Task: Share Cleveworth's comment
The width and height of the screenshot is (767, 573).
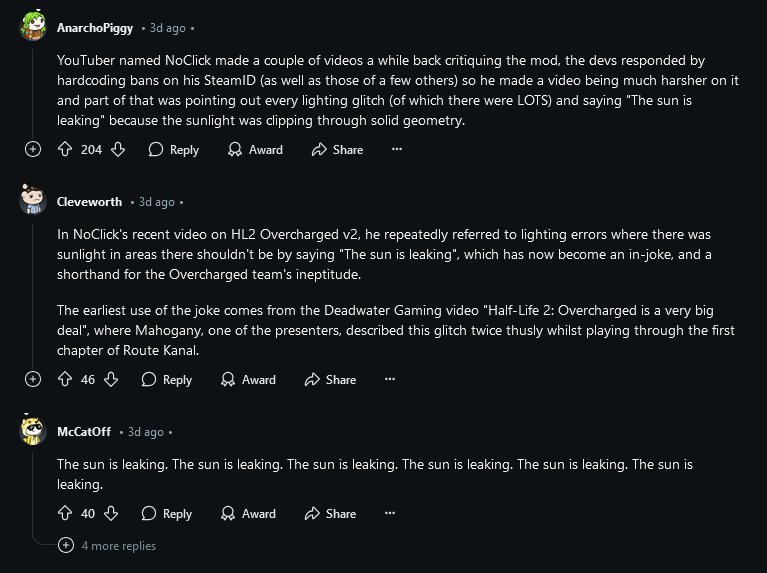Action: pos(330,379)
